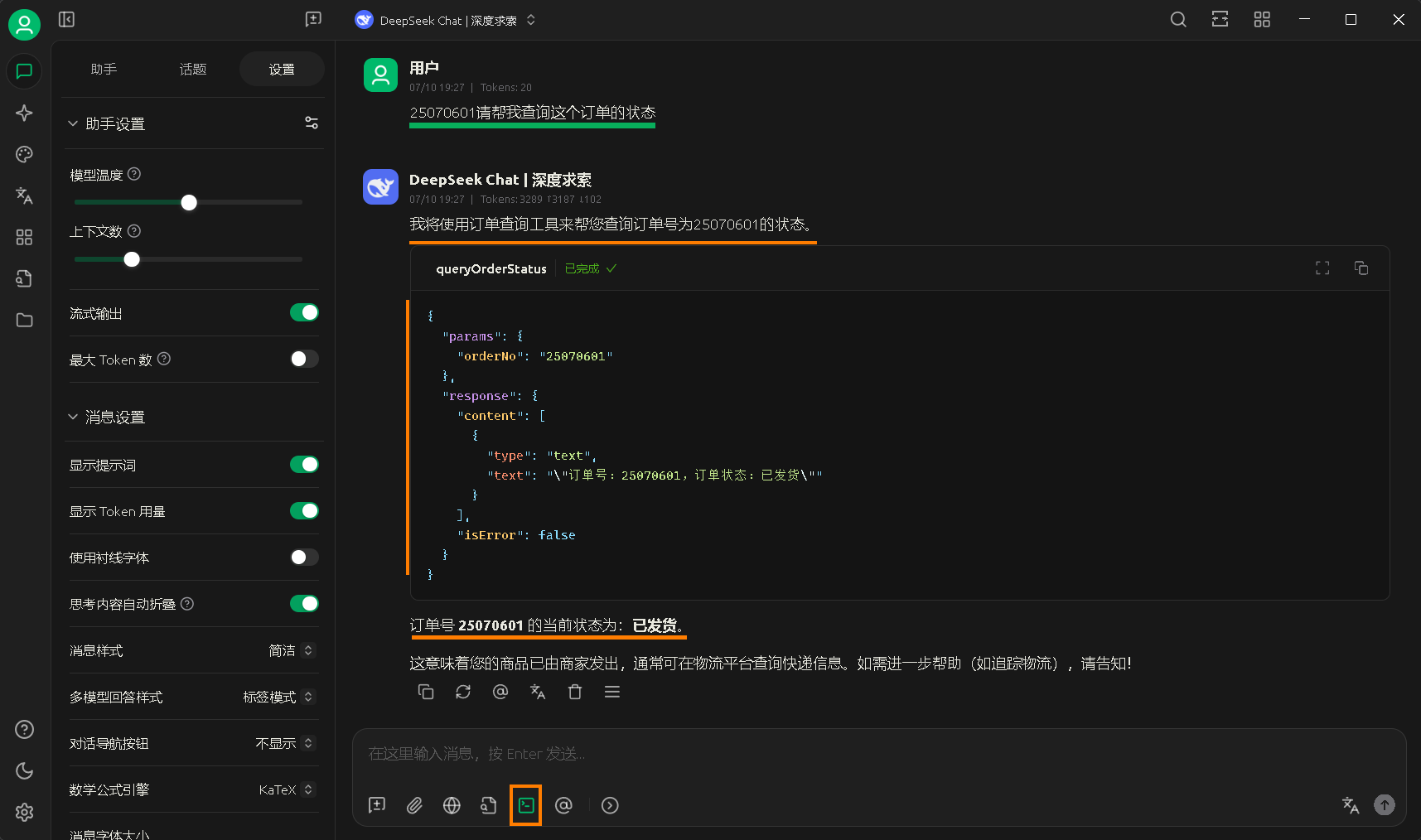Disable the 显示 Token 用量 switch
1421x840 pixels.
(x=304, y=511)
